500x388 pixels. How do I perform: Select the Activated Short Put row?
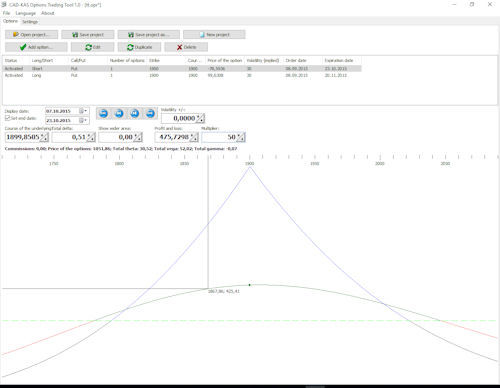point(182,68)
